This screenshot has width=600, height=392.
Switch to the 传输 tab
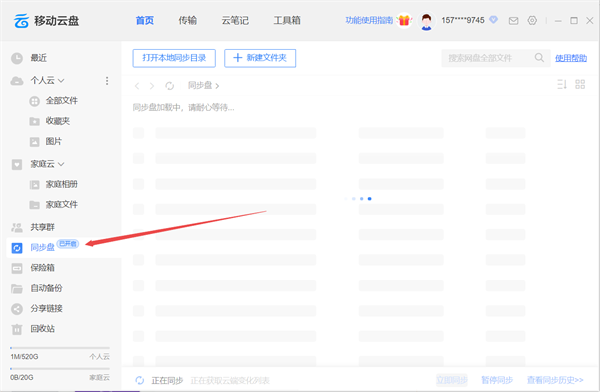tap(188, 20)
